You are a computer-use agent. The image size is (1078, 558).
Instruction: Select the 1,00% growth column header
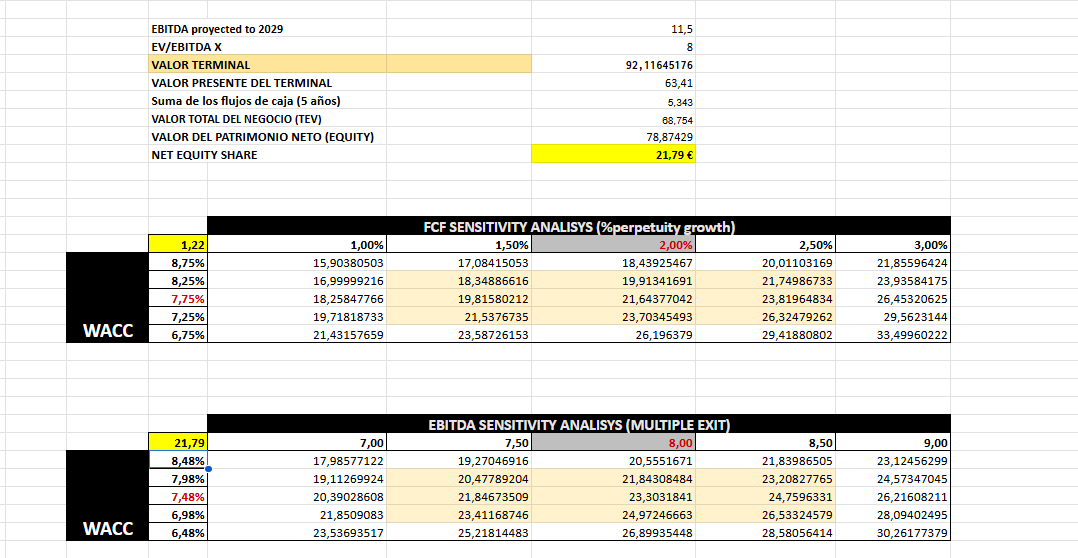pyautogui.click(x=297, y=245)
